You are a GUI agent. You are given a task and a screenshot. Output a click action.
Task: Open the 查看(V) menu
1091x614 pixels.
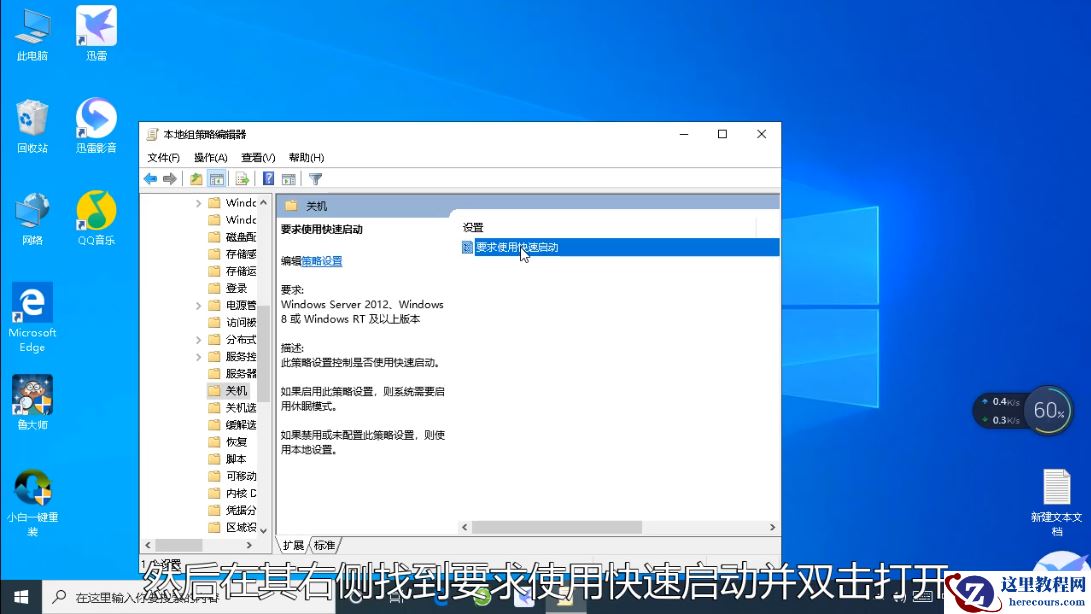click(x=256, y=157)
